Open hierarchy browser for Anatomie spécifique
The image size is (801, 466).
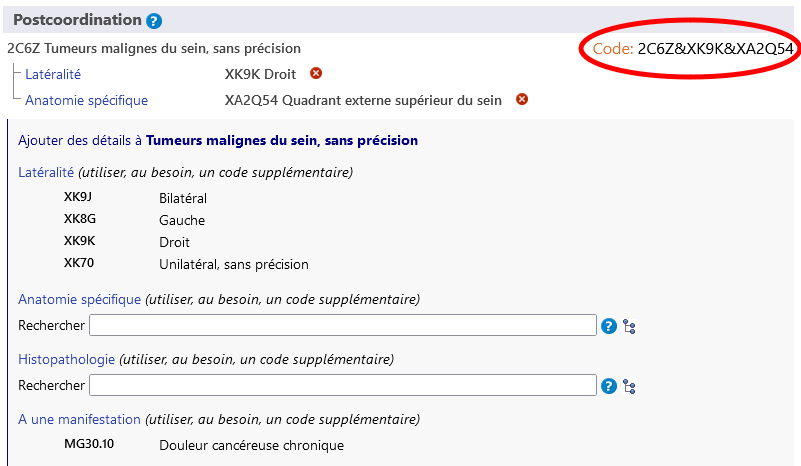(x=629, y=326)
